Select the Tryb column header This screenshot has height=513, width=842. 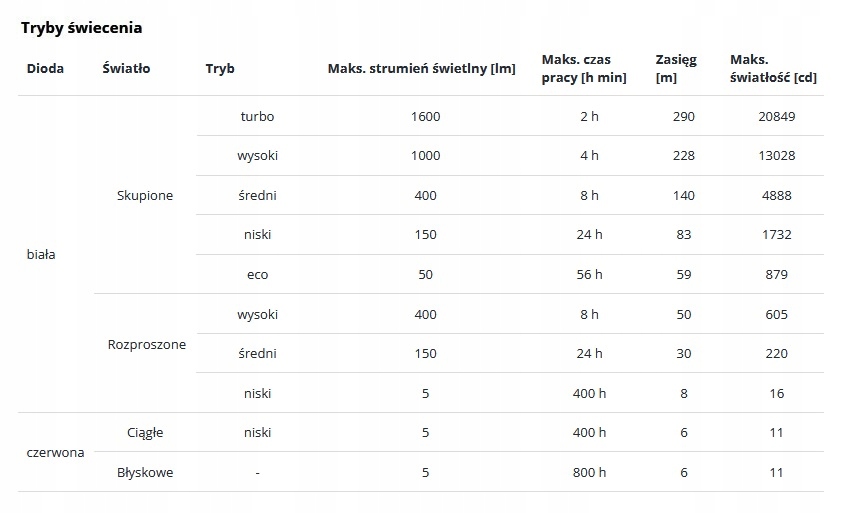click(x=220, y=69)
